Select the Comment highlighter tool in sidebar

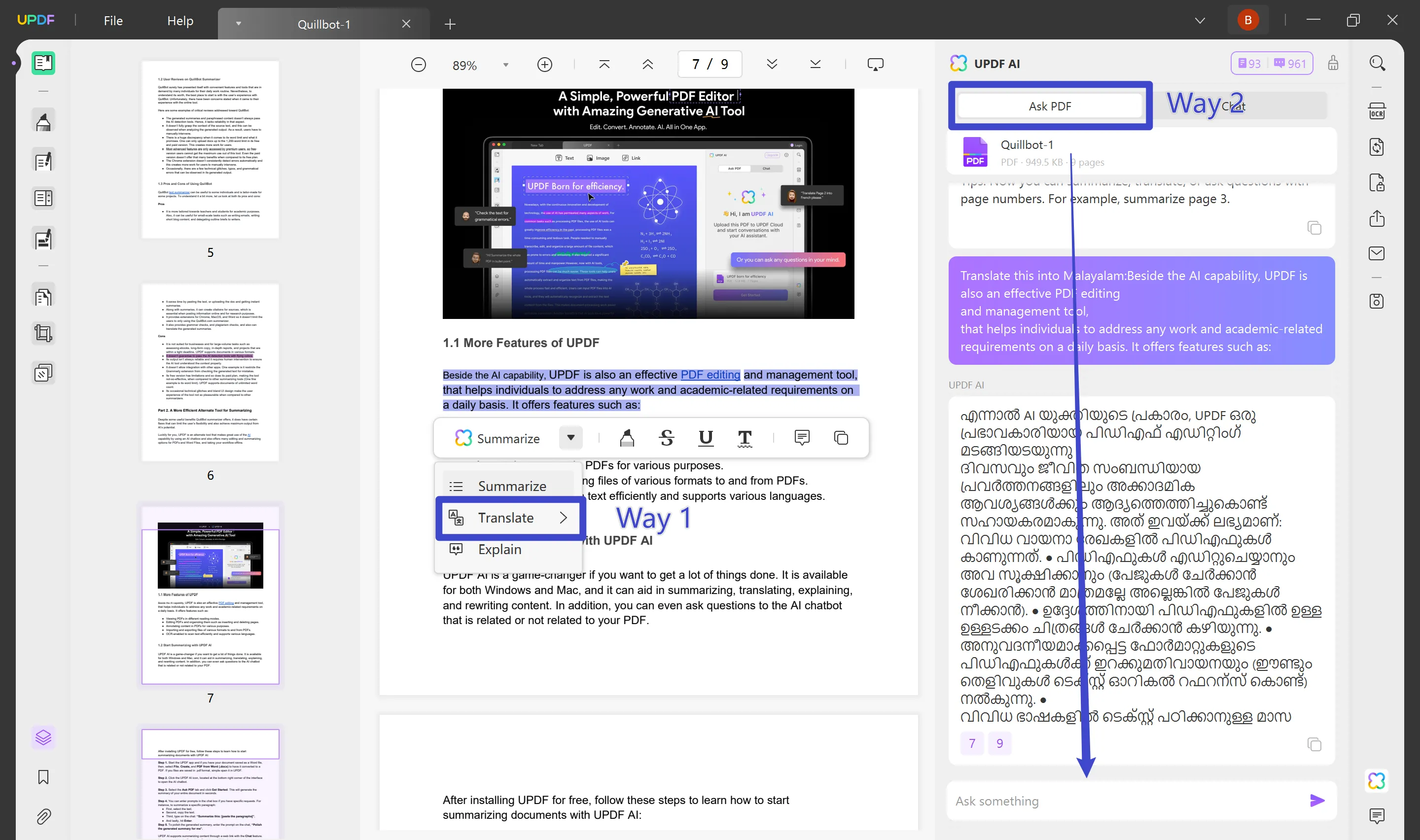pyautogui.click(x=43, y=122)
